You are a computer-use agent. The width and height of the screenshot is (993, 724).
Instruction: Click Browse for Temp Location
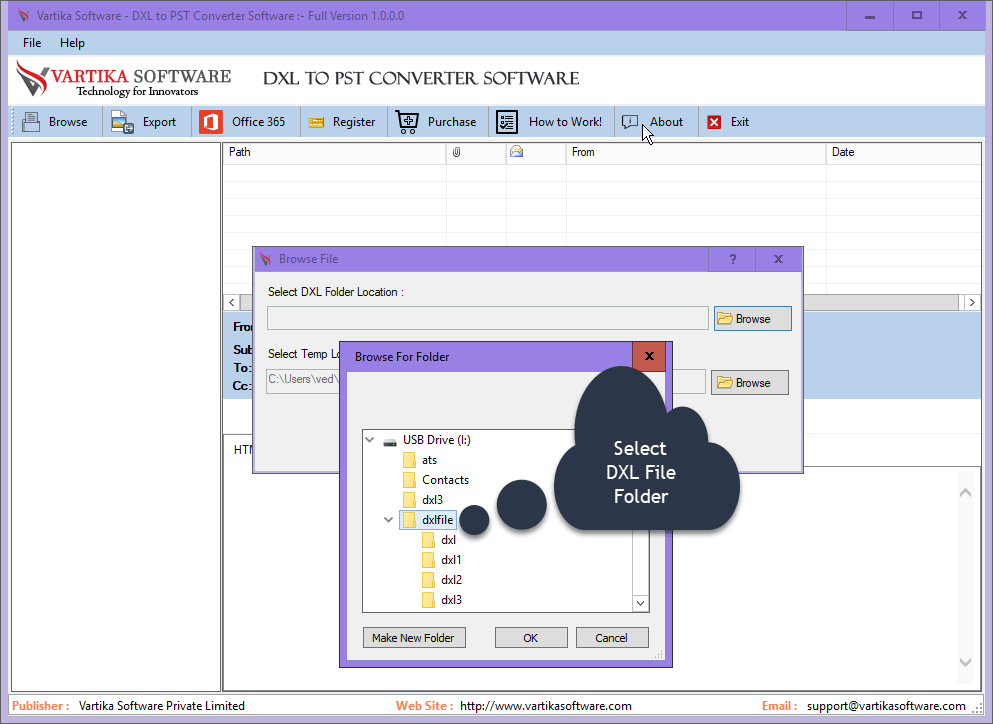click(x=749, y=383)
